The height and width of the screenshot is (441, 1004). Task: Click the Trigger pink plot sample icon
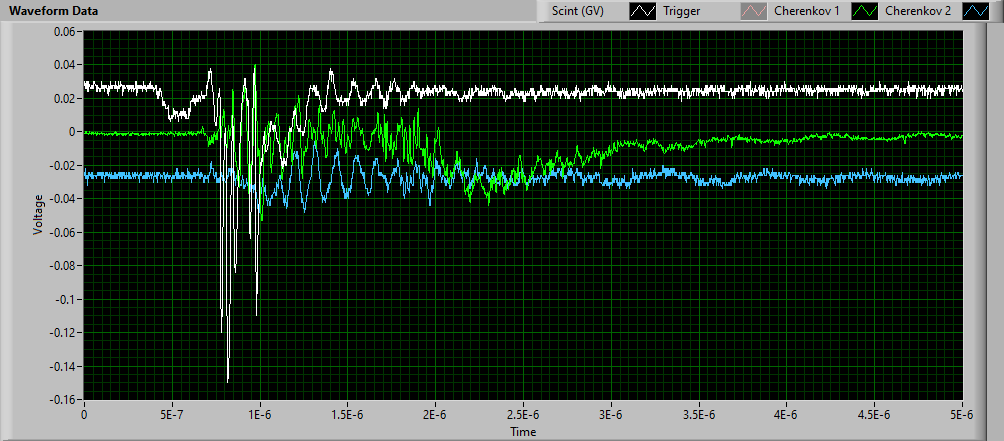(x=756, y=11)
